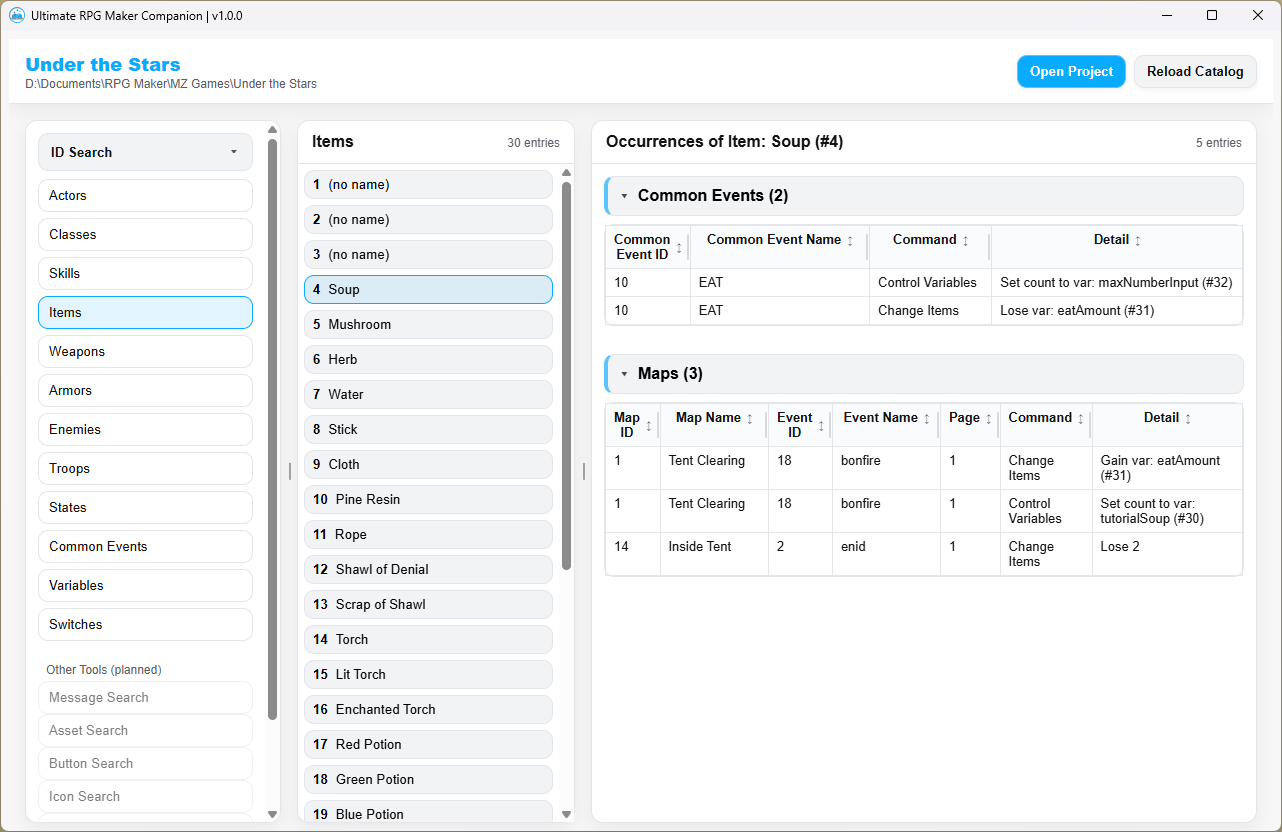Select the Mushroom item entry
This screenshot has height=832, width=1282.
point(428,324)
